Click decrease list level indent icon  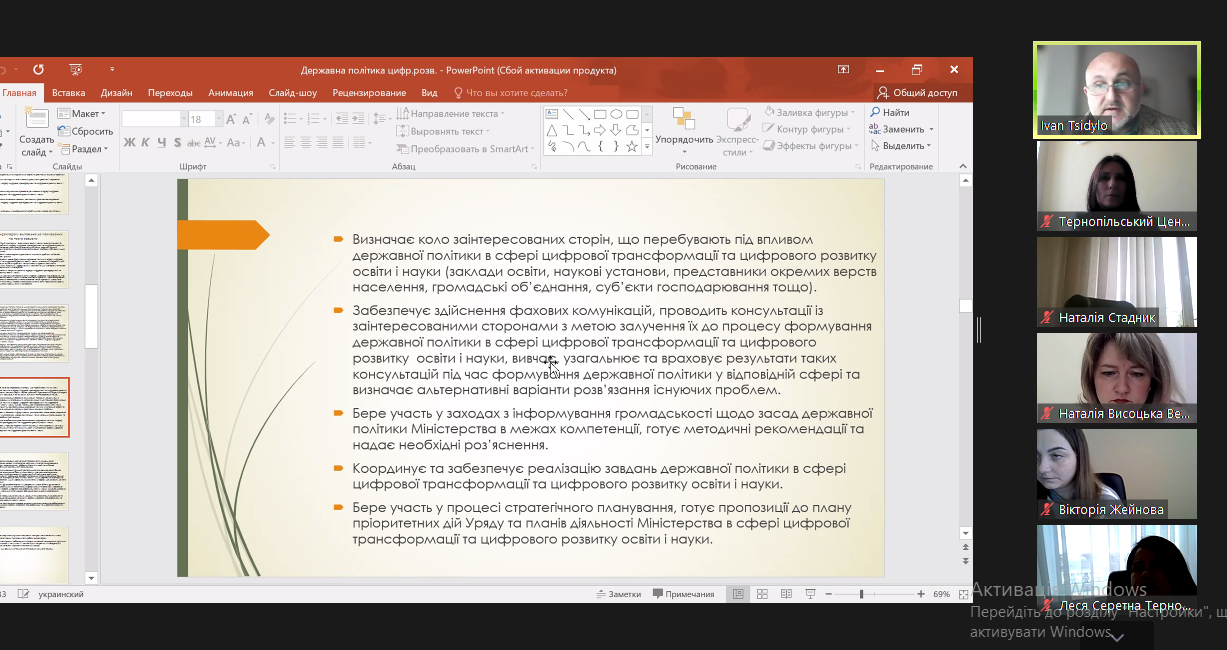[x=341, y=119]
